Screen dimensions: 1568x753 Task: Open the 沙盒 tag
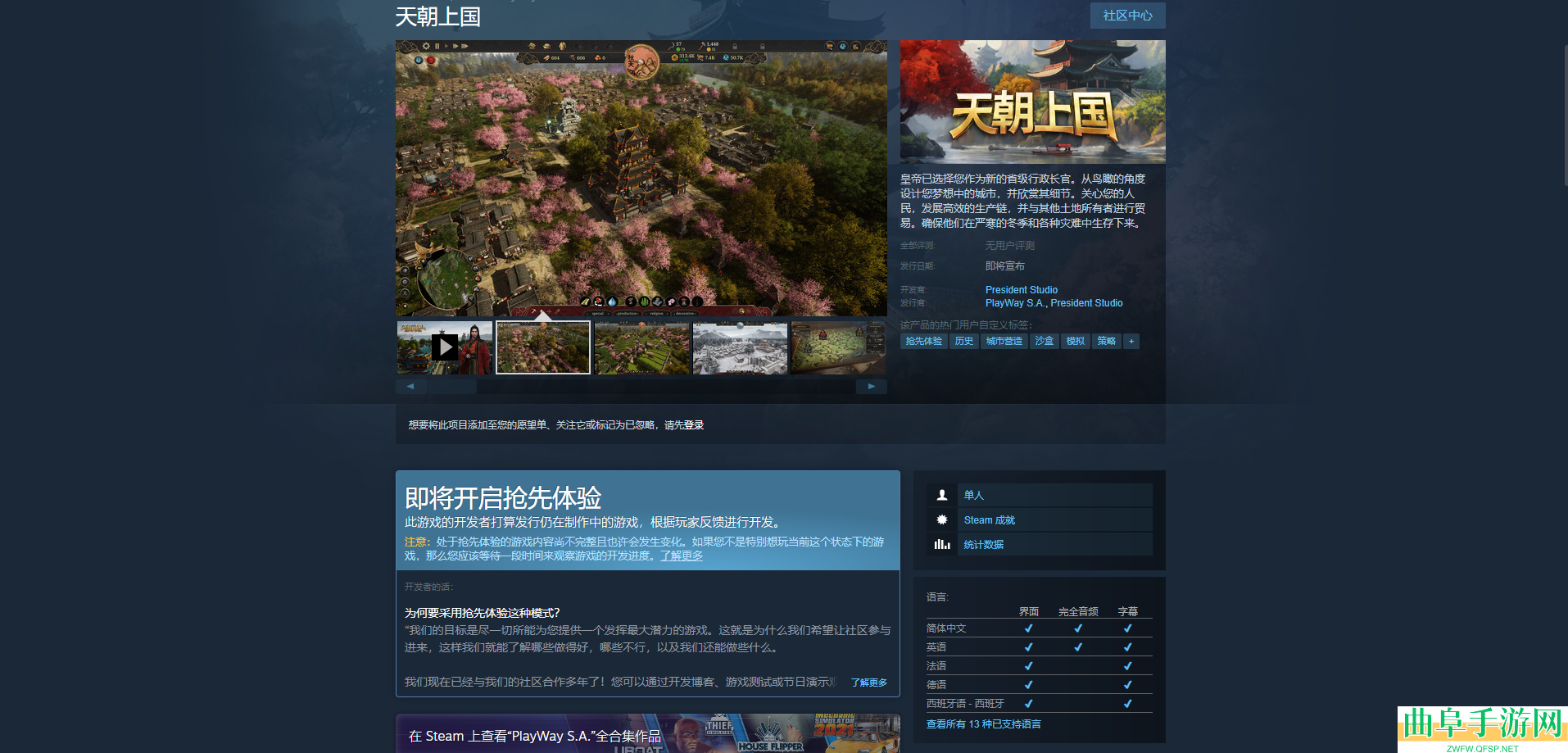pos(1044,341)
